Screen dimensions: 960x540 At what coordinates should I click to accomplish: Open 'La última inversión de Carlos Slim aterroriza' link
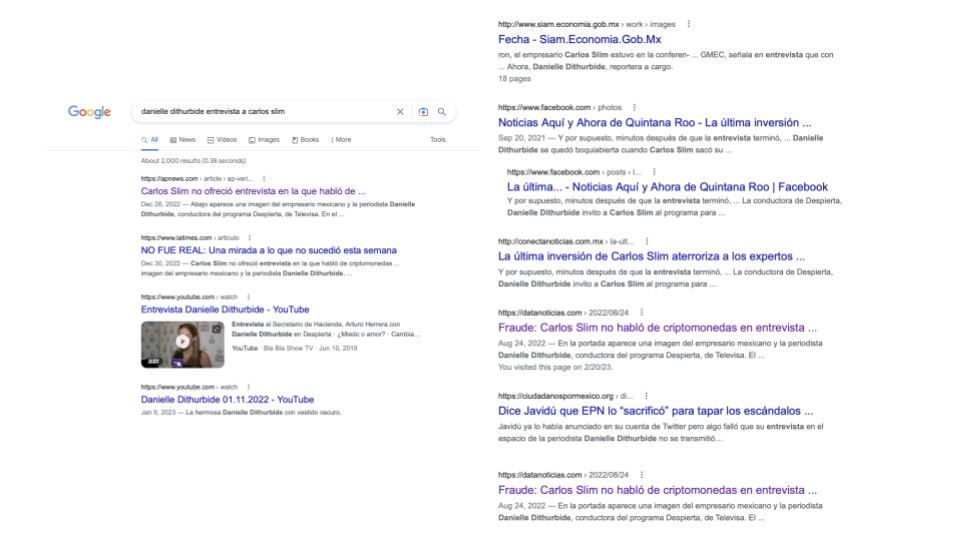coord(651,257)
